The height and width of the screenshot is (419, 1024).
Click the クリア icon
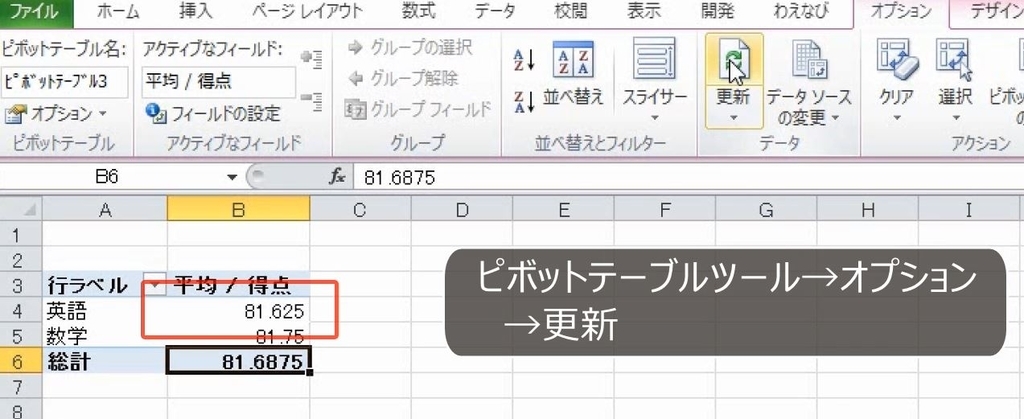point(897,60)
